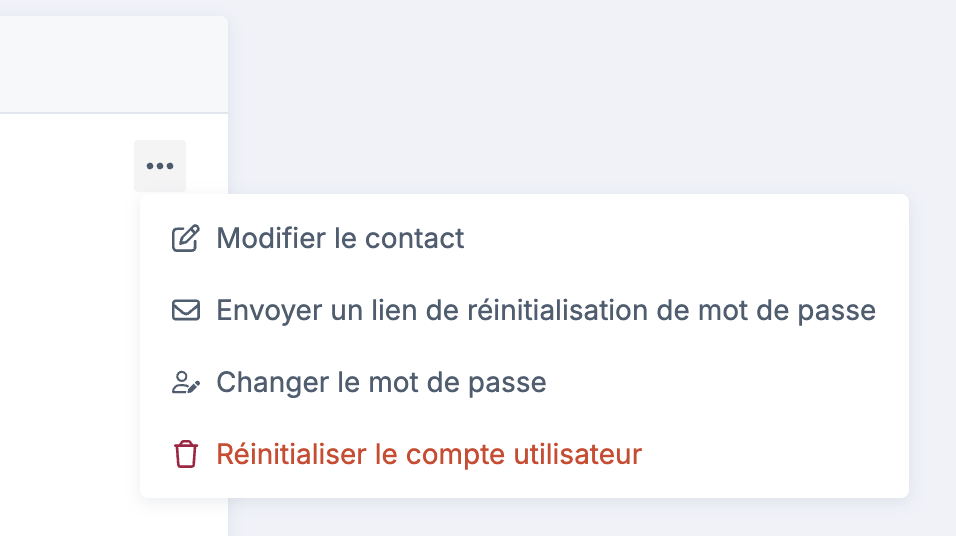Click the pencil-and-square edit icon
956x536 pixels.
click(185, 239)
